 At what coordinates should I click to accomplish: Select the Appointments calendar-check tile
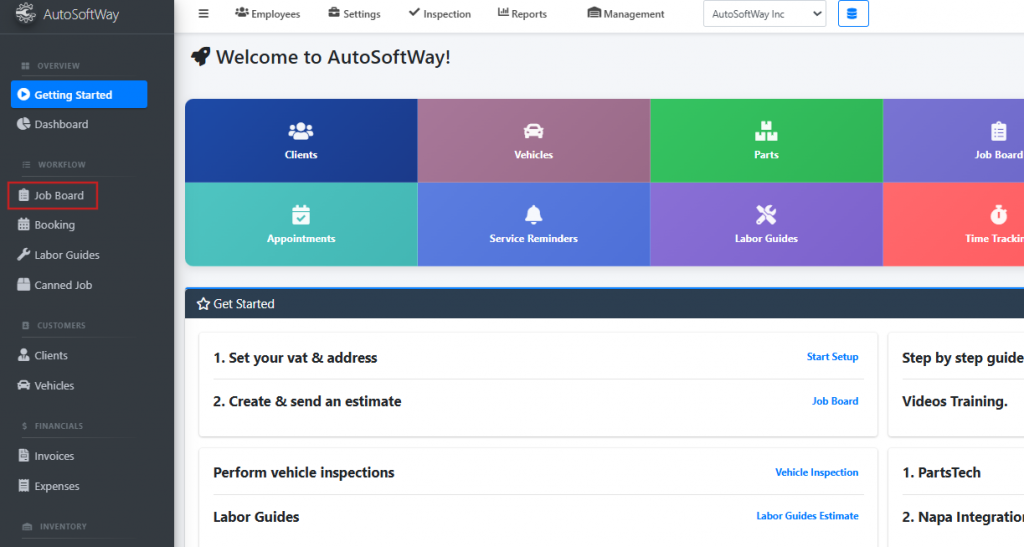301,224
